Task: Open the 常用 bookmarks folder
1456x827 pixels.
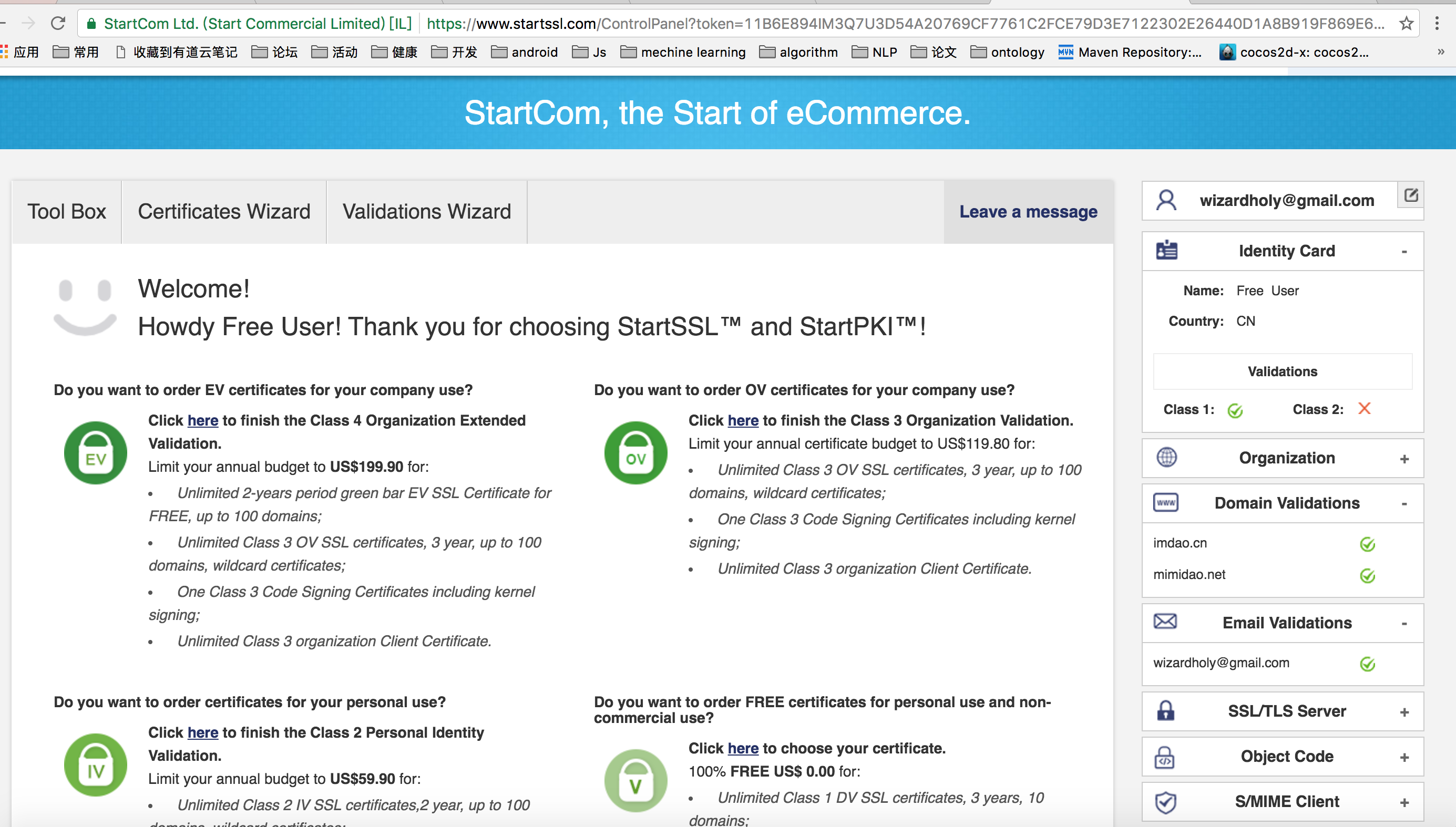Action: (76, 52)
